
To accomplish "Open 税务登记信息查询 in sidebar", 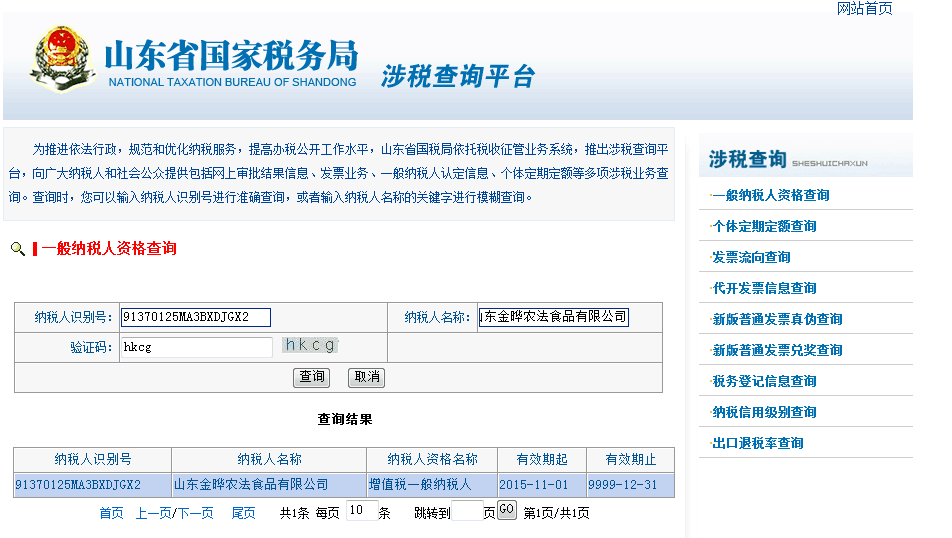I will pos(764,381).
